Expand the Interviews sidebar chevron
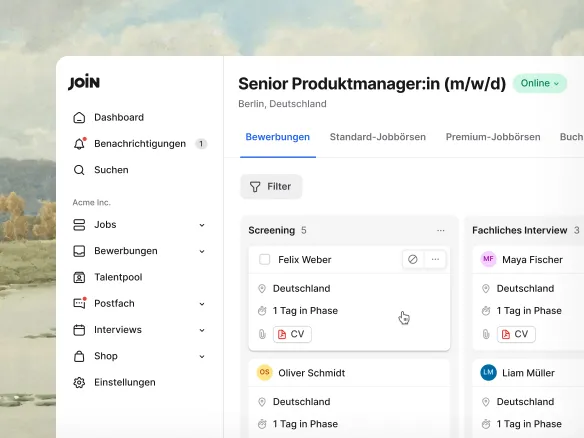 [202, 330]
